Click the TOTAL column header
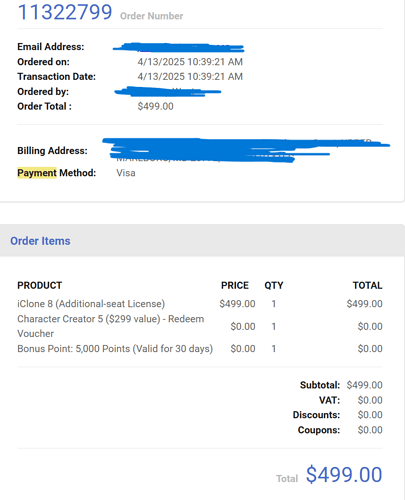 (x=367, y=285)
